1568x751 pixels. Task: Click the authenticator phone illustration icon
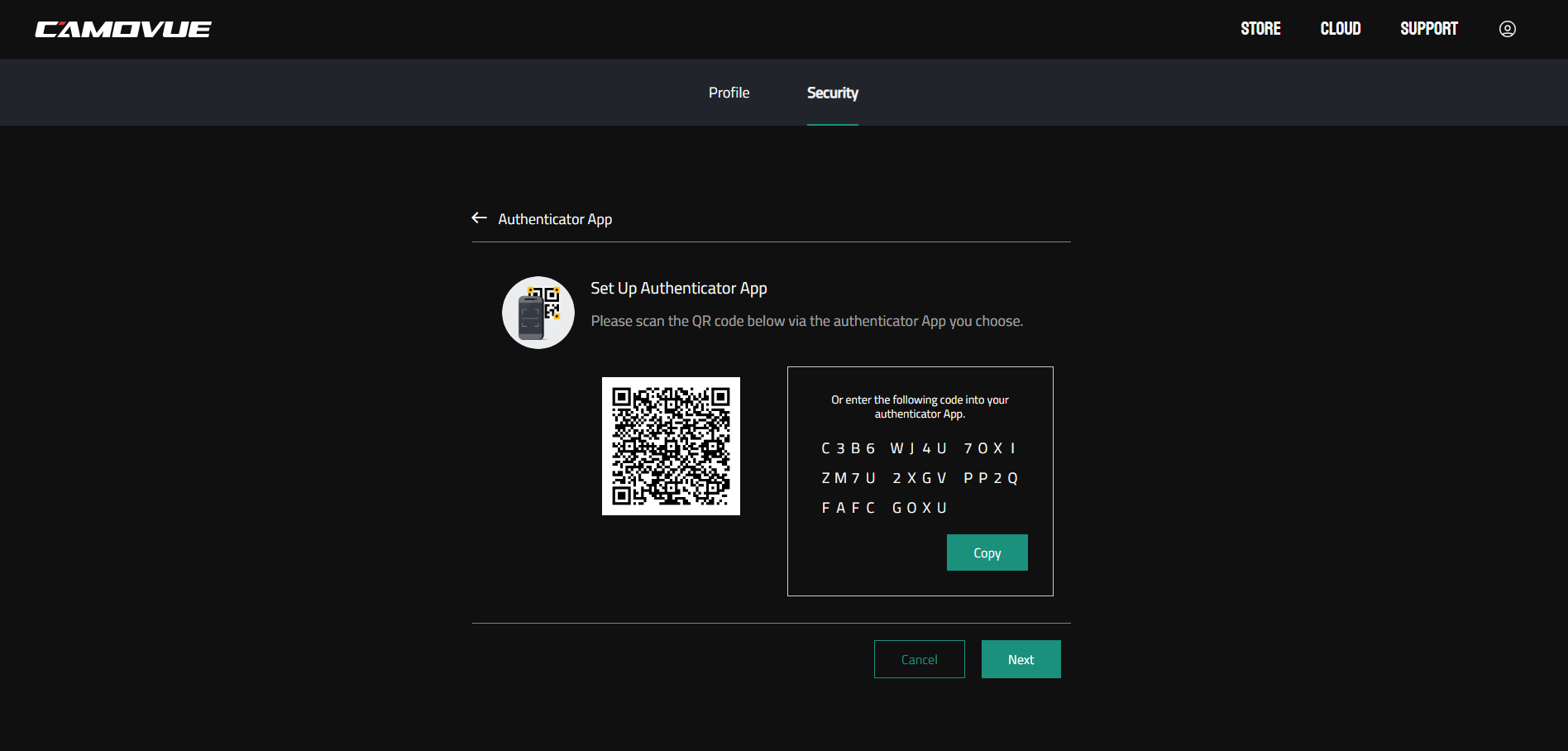[x=538, y=313]
